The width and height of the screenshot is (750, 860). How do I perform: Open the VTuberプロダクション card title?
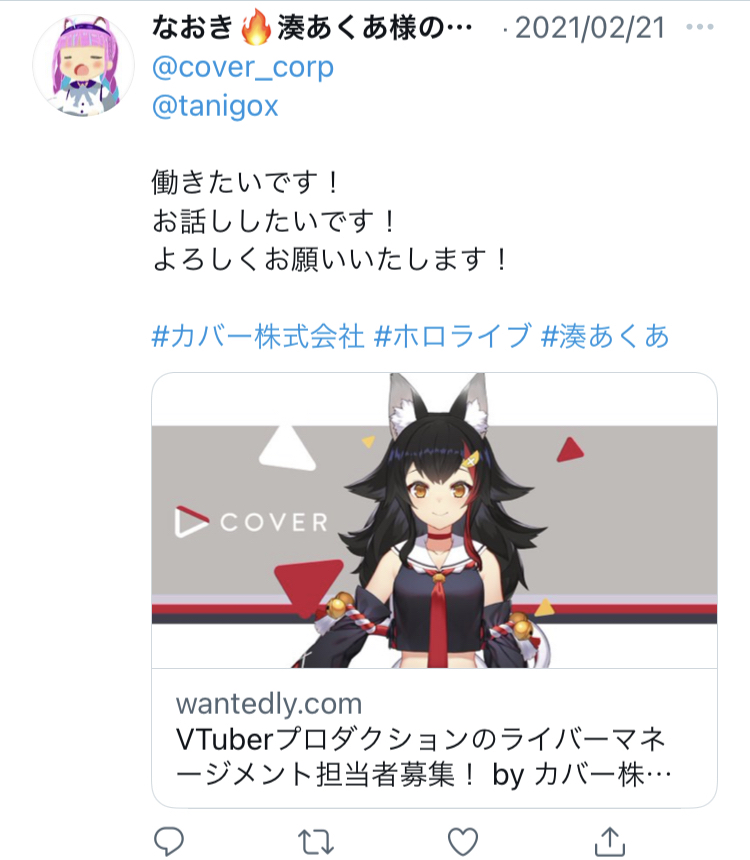420,739
